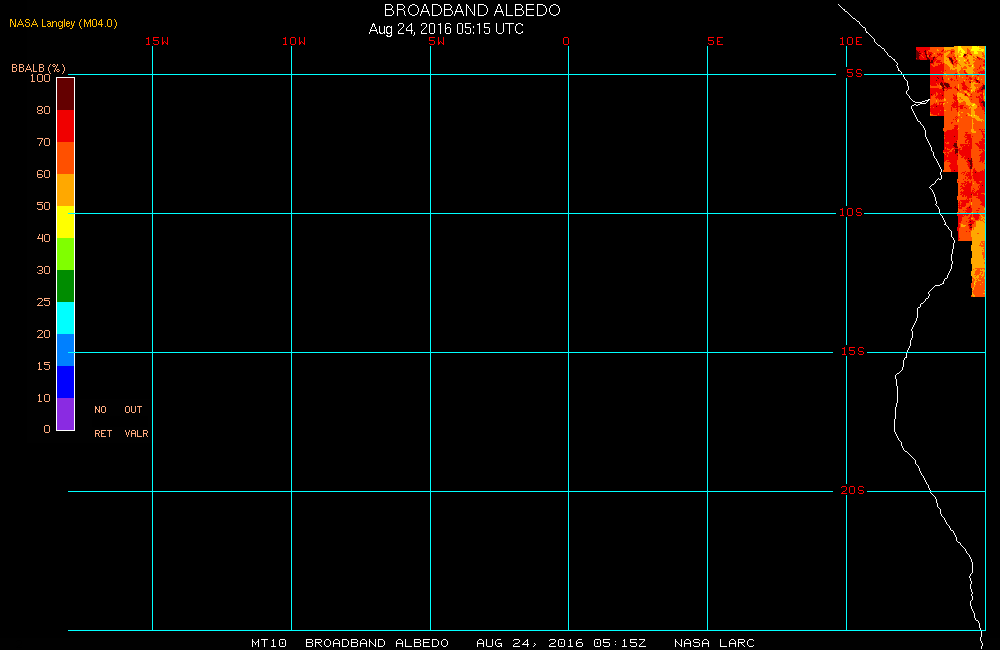Viewport: 1000px width, 650px height.
Task: Click the '25' legend scale value
Action: click(43, 302)
